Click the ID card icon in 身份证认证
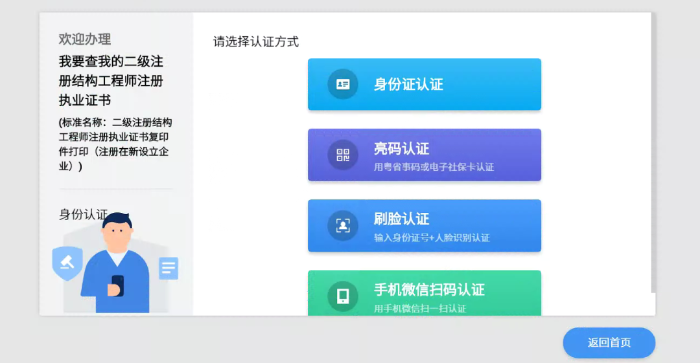 tap(343, 84)
